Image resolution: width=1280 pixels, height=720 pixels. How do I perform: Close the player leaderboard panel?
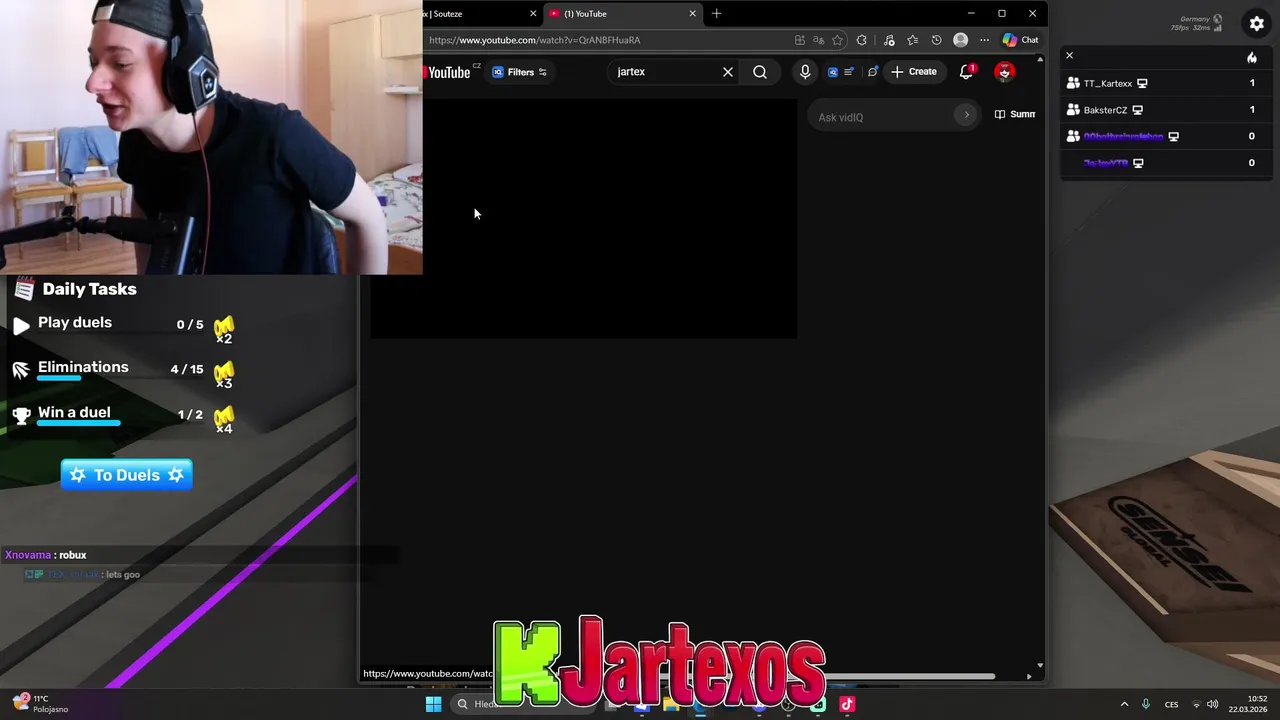pyautogui.click(x=1069, y=55)
